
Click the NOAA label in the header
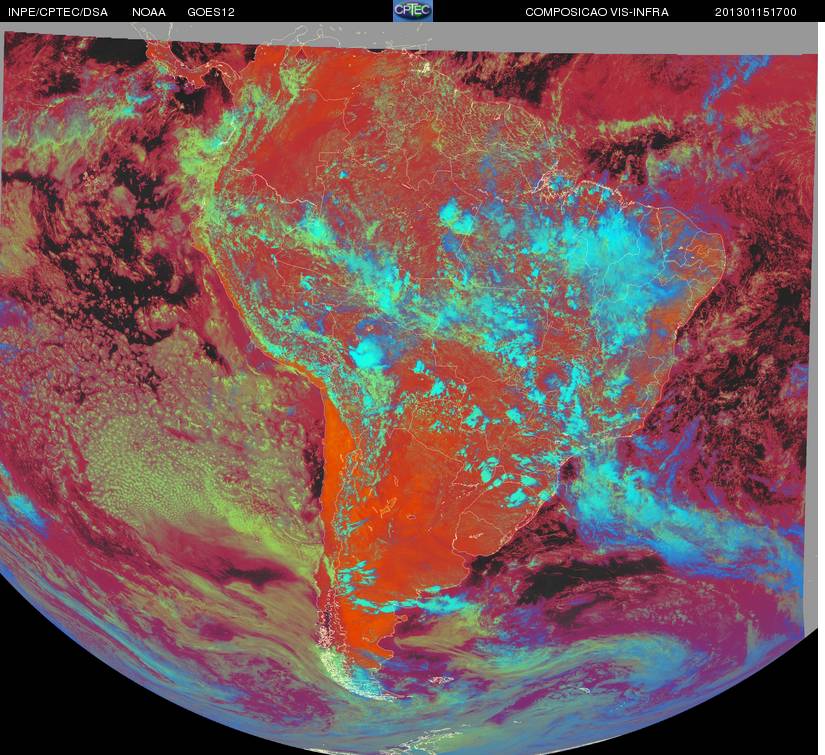[x=149, y=12]
